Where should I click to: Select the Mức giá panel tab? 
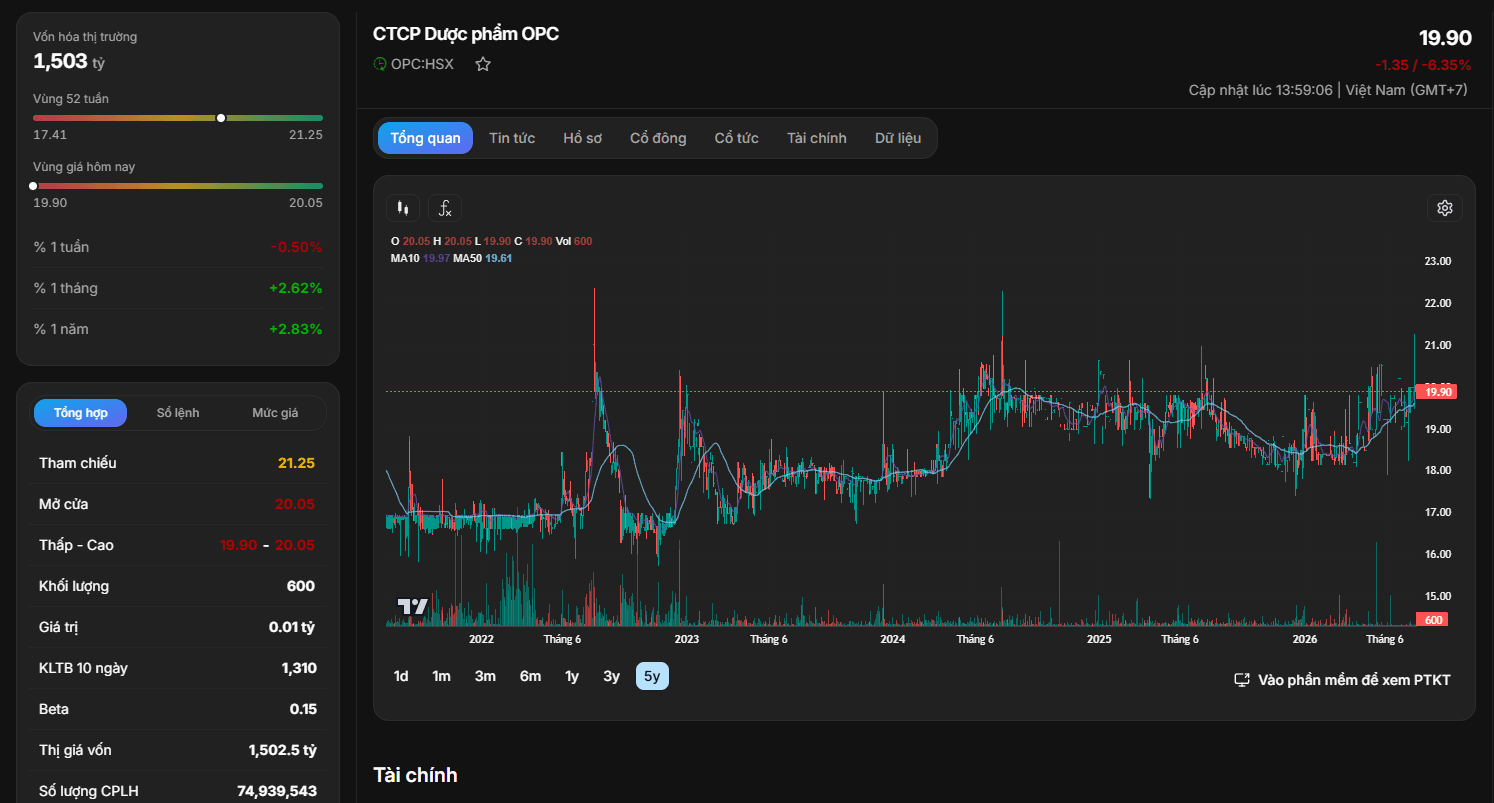click(275, 413)
